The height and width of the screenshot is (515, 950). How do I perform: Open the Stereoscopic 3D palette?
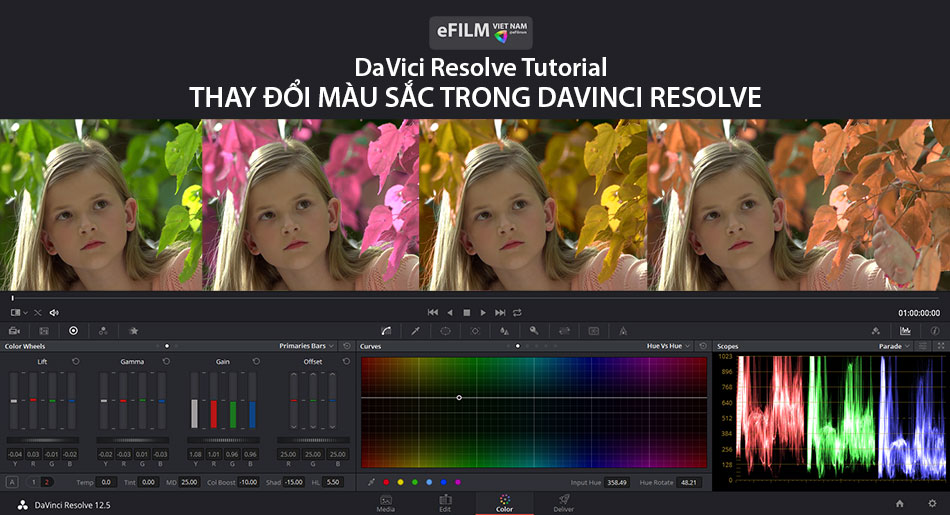pos(594,331)
